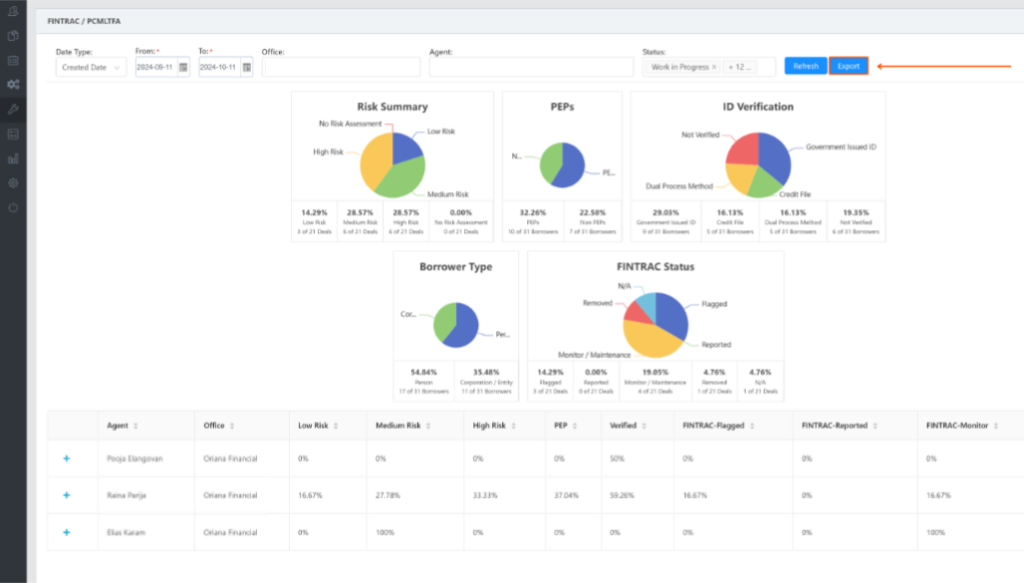Open the bar chart reports sidebar icon

pyautogui.click(x=13, y=159)
